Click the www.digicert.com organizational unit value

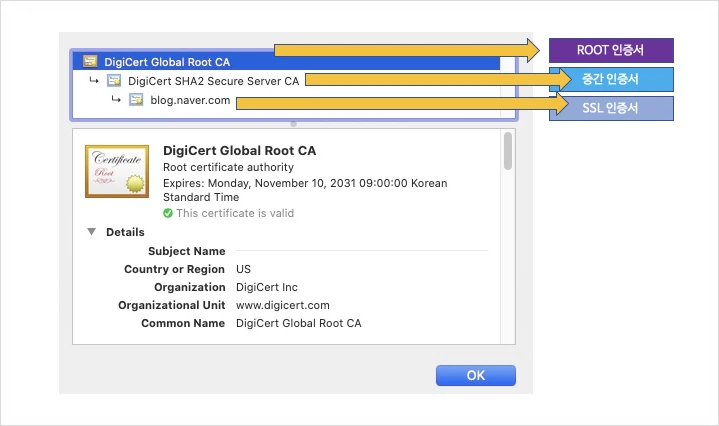click(283, 305)
